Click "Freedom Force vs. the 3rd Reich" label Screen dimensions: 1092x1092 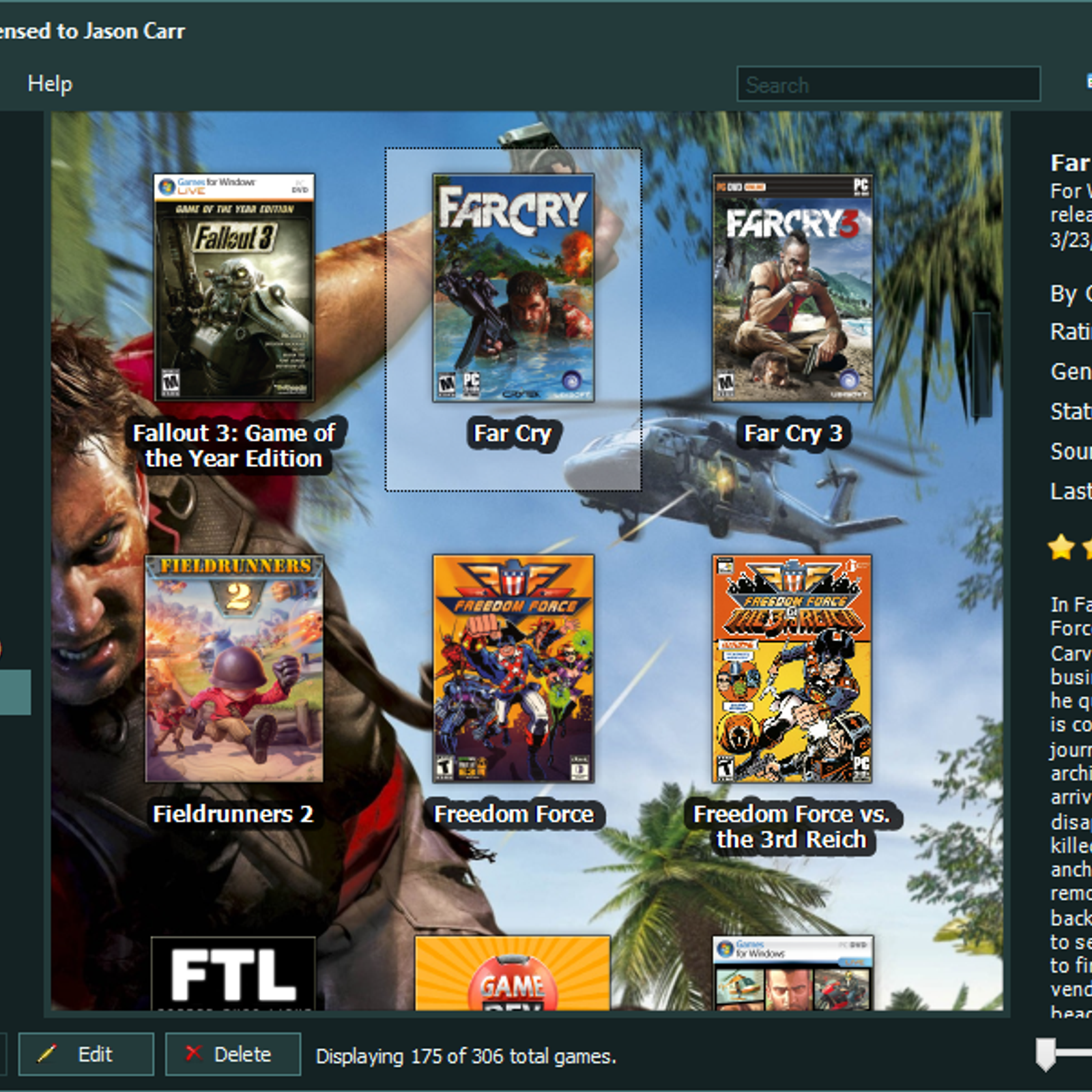[x=792, y=827]
